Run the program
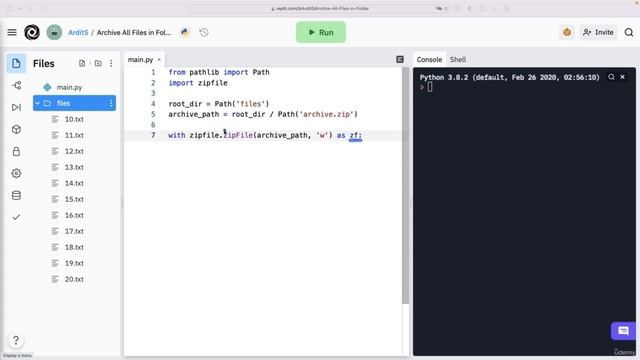The image size is (640, 360). click(321, 32)
